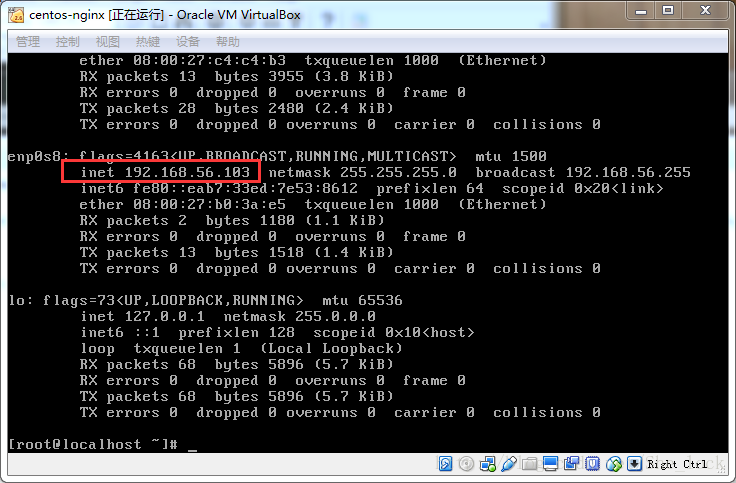Click the Right Ctrl host key label

click(x=677, y=464)
